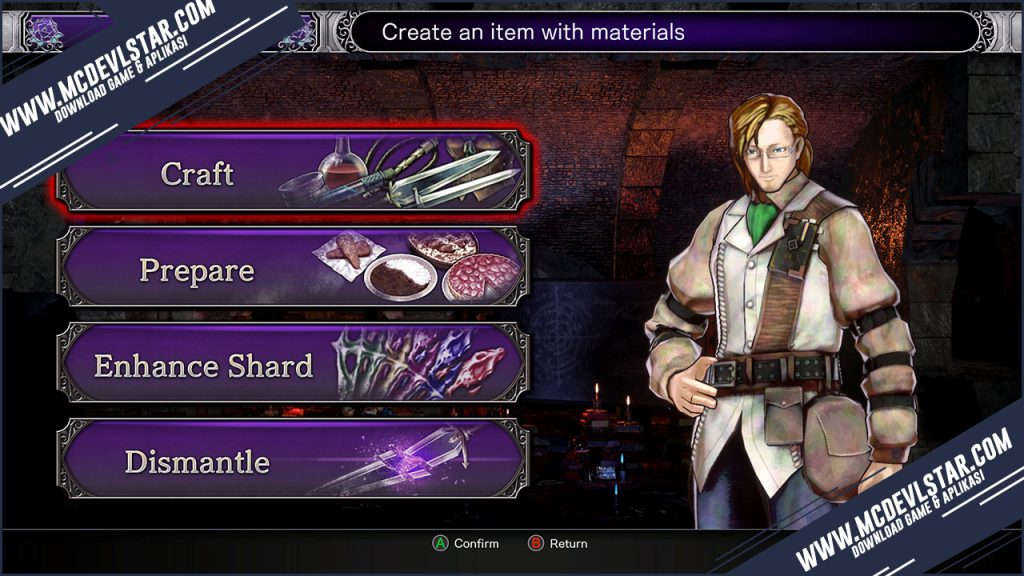
Task: Click the colored shards artwork on Enhance Shard
Action: pos(420,364)
